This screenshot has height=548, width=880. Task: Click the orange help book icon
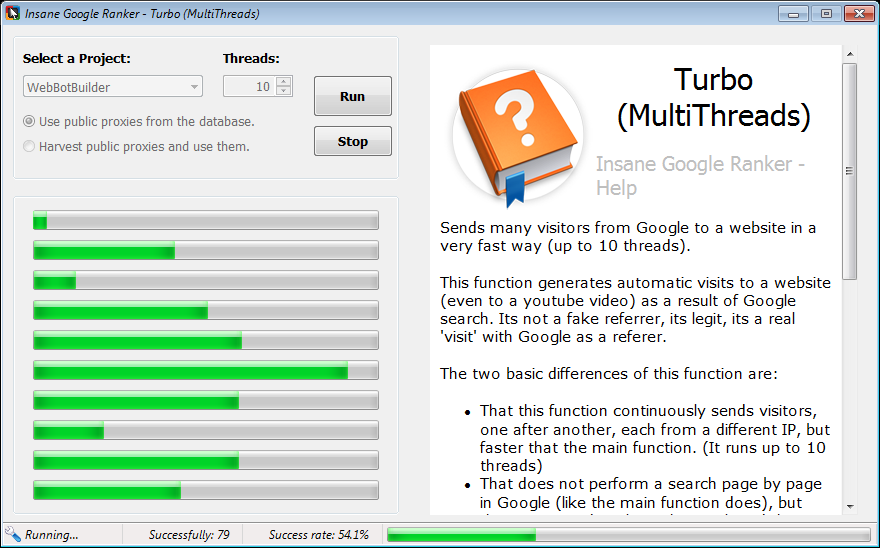(x=517, y=136)
